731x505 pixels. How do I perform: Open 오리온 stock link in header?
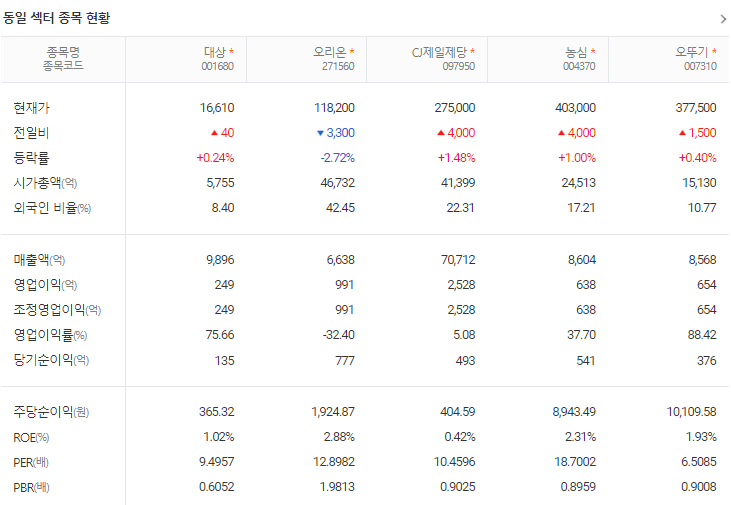[x=330, y=52]
